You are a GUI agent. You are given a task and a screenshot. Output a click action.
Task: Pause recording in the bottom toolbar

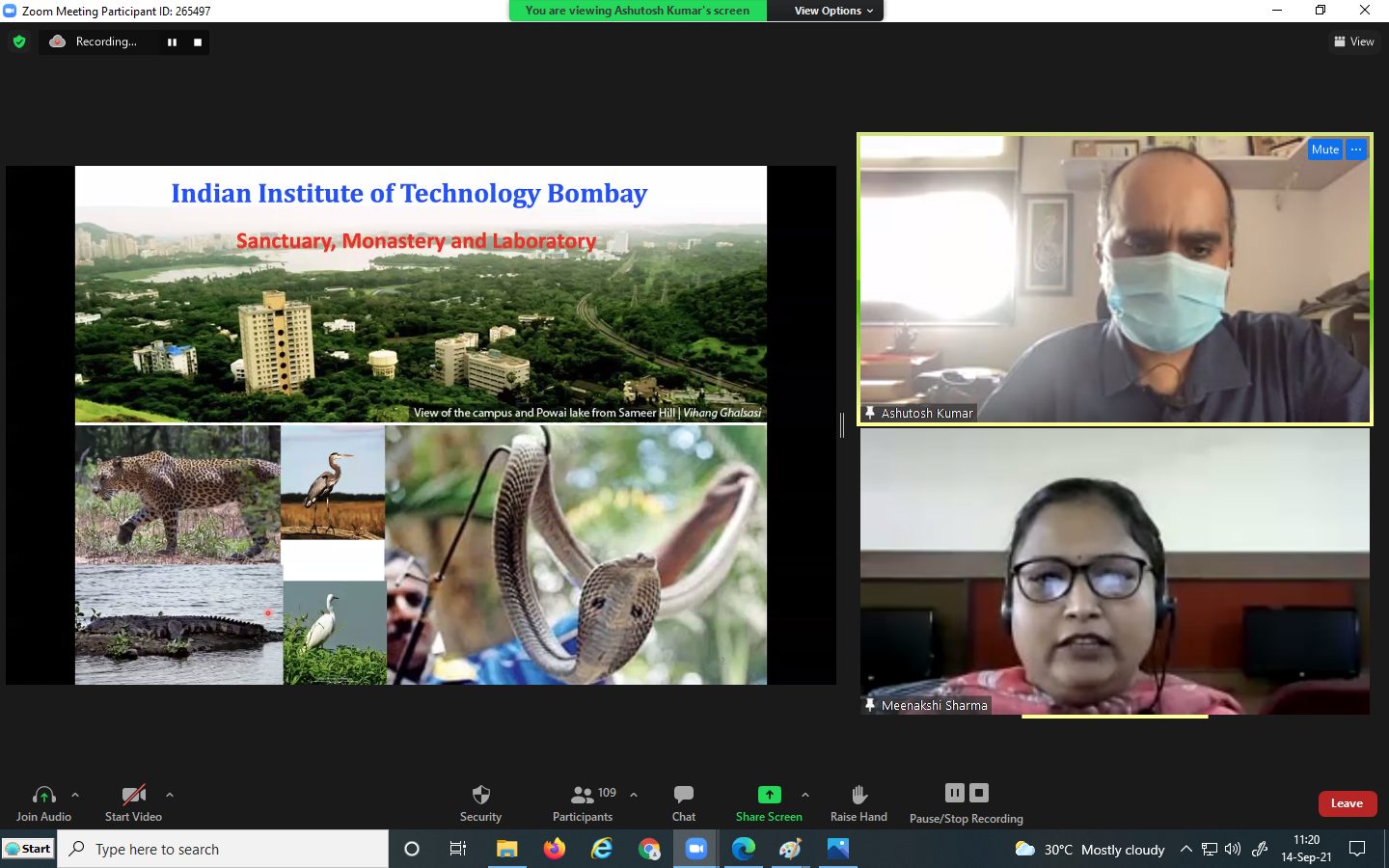coord(955,793)
